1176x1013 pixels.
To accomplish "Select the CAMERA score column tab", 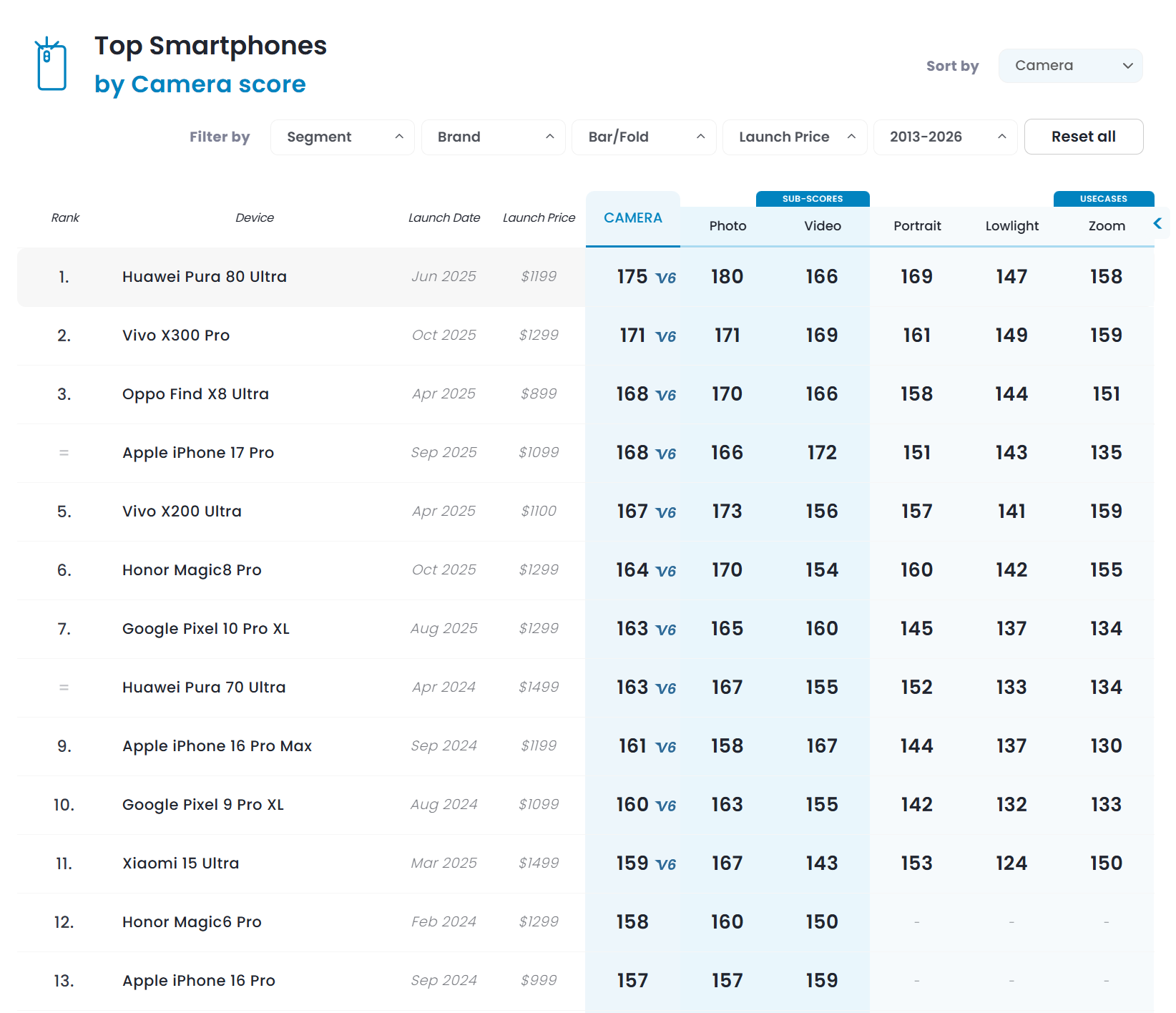I will 632,218.
